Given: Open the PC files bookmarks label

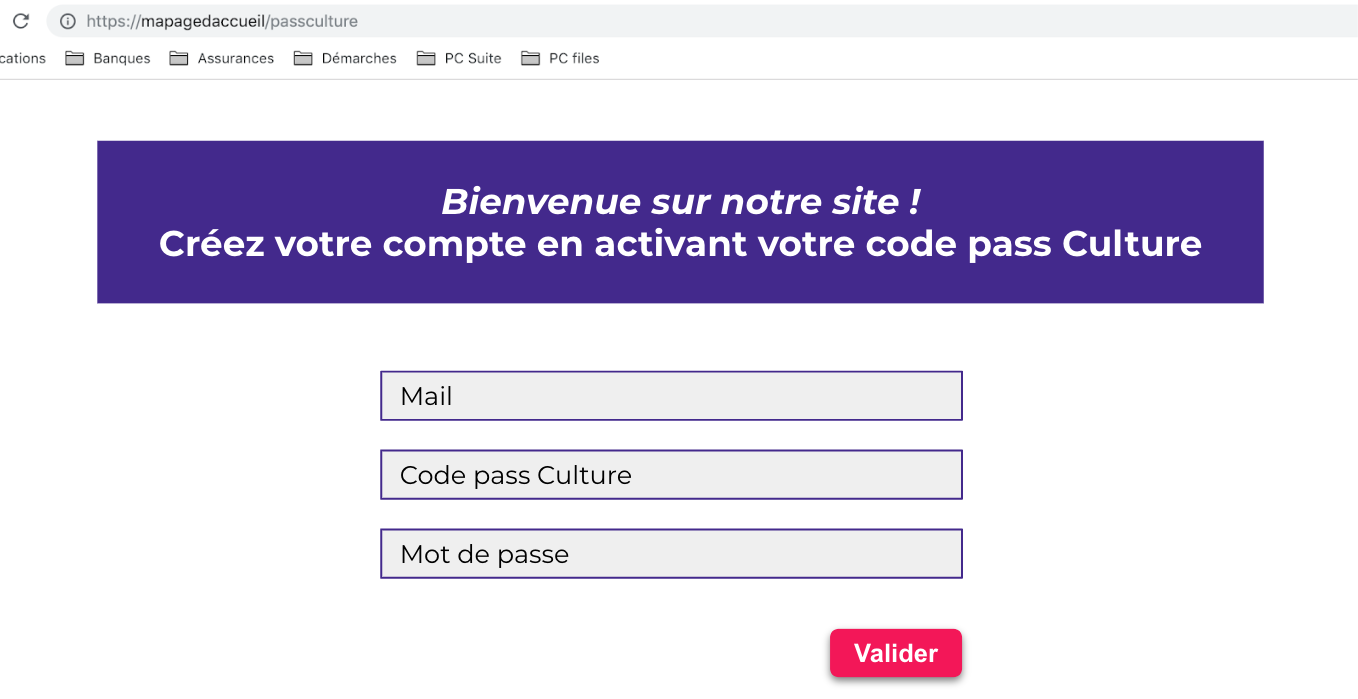Looking at the screenshot, I should (x=574, y=58).
